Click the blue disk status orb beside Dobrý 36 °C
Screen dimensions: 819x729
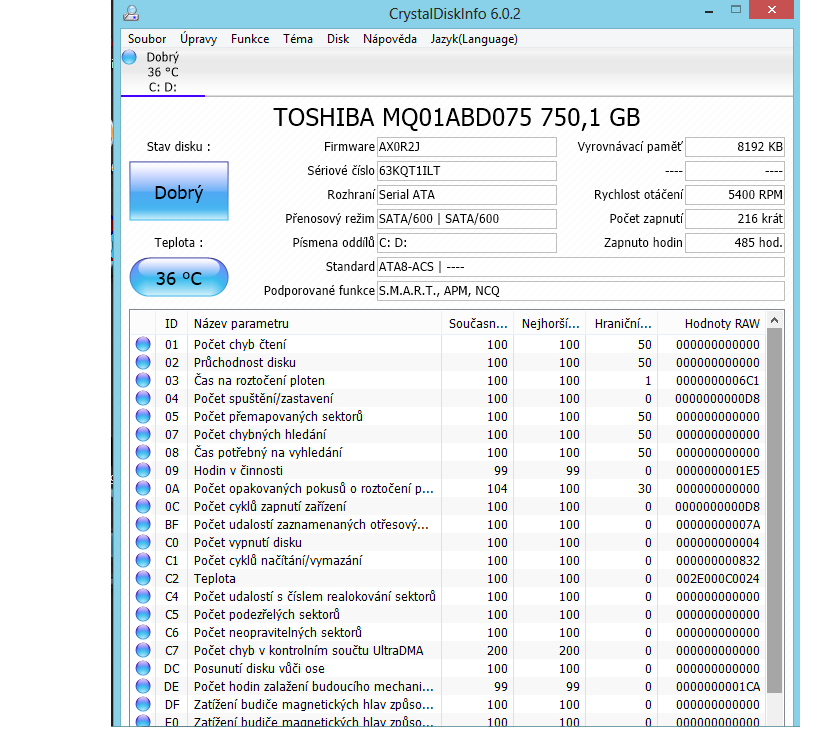pos(129,57)
